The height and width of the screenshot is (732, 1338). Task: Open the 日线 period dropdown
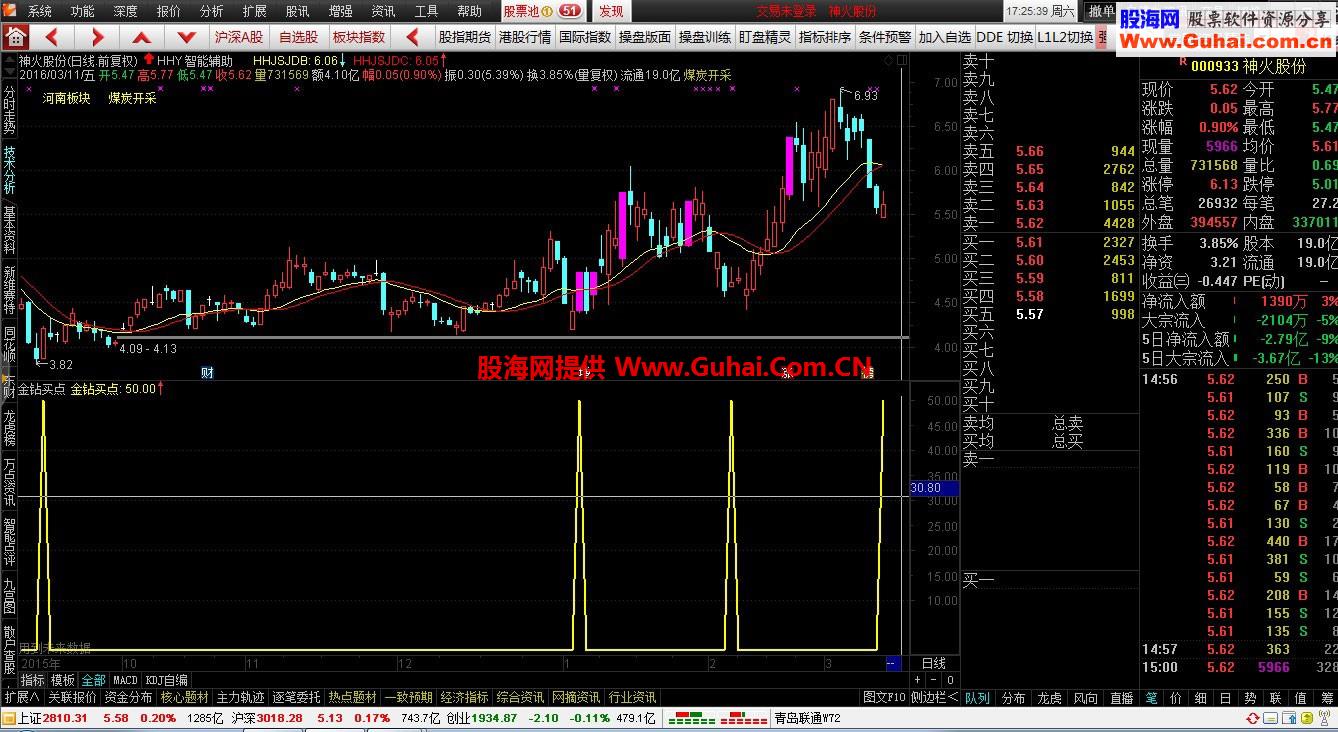point(933,663)
